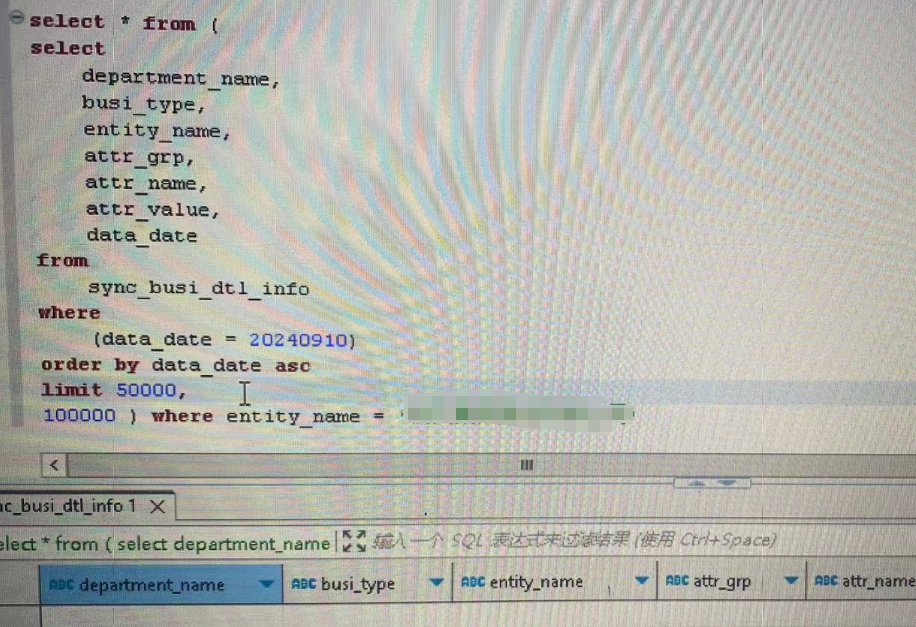The width and height of the screenshot is (916, 627).
Task: Select the department_name column header
Action: point(161,584)
